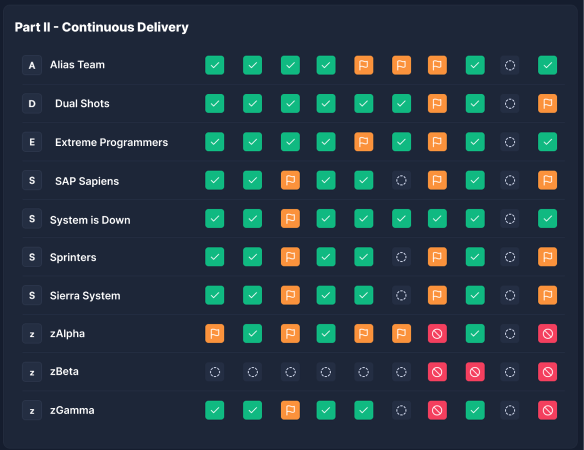
Task: Select SAP Sapiens' sixth-column empty dotted circle
Action: point(401,180)
